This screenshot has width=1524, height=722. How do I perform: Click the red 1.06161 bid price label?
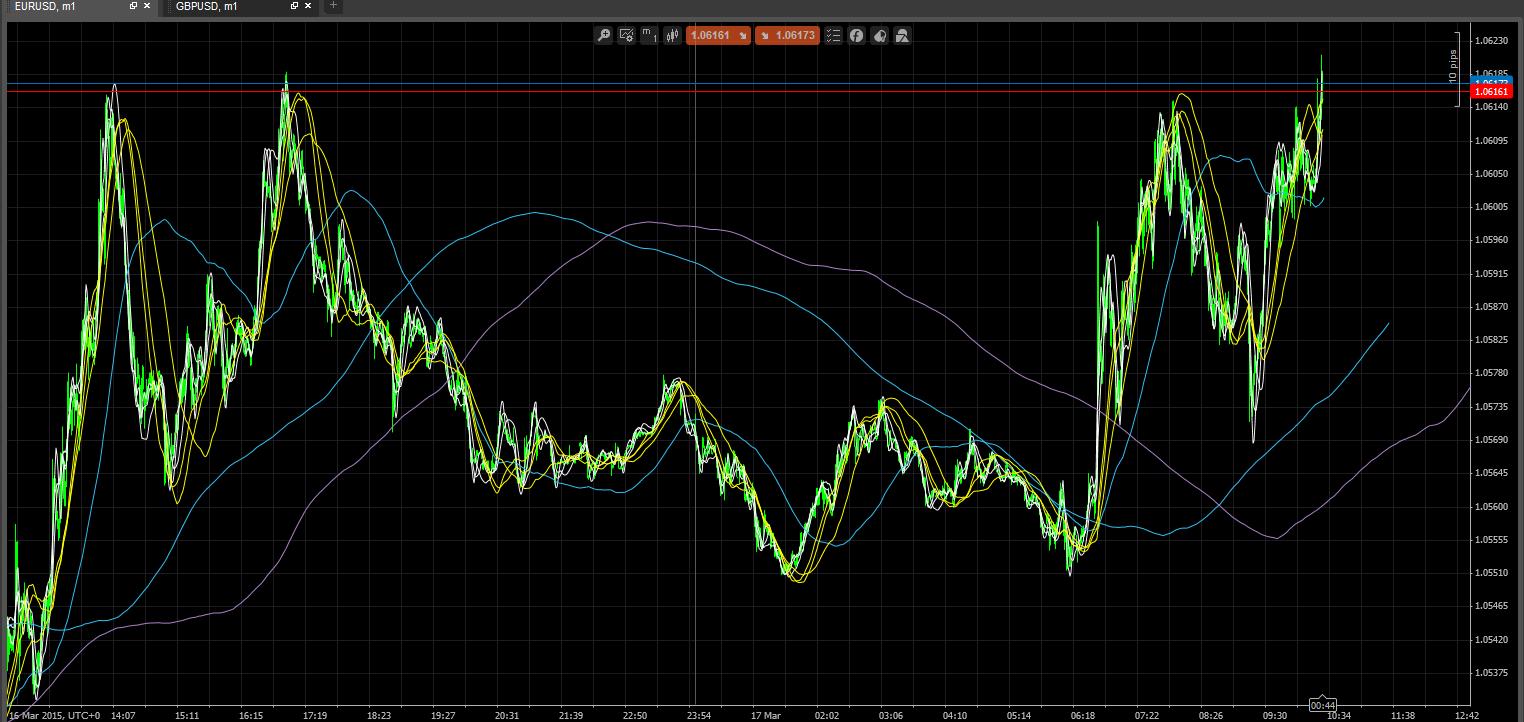coord(1489,91)
